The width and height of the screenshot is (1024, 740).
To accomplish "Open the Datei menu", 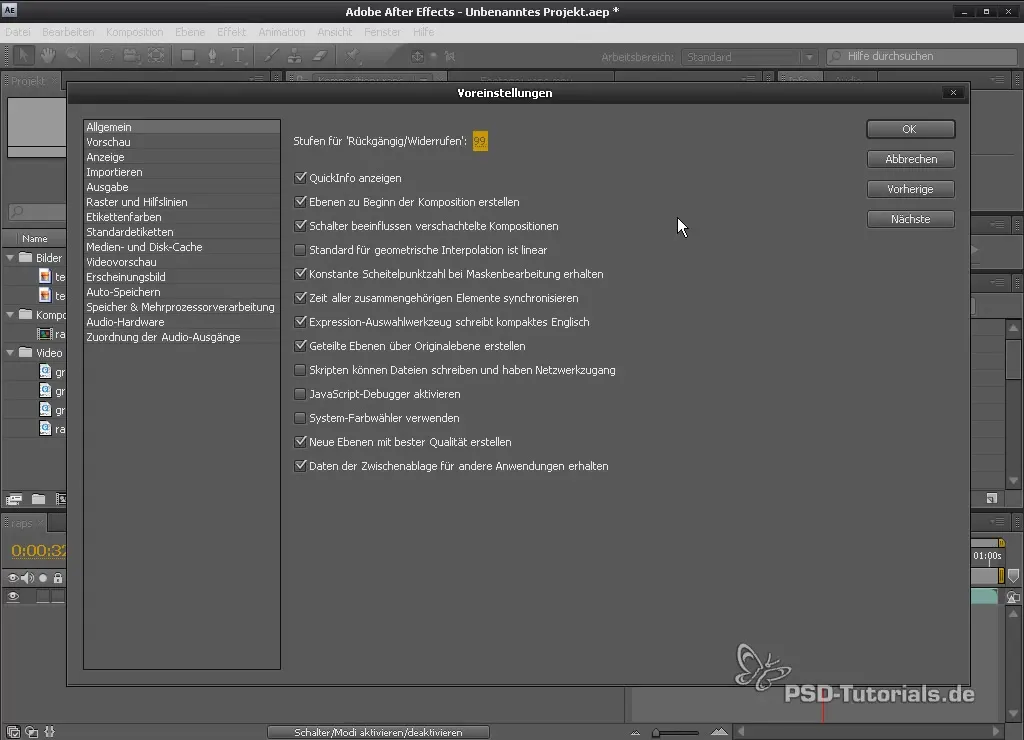I will 18,32.
